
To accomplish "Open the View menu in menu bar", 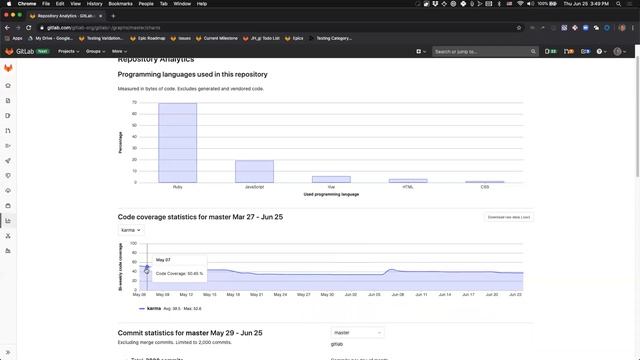I will pos(76,4).
